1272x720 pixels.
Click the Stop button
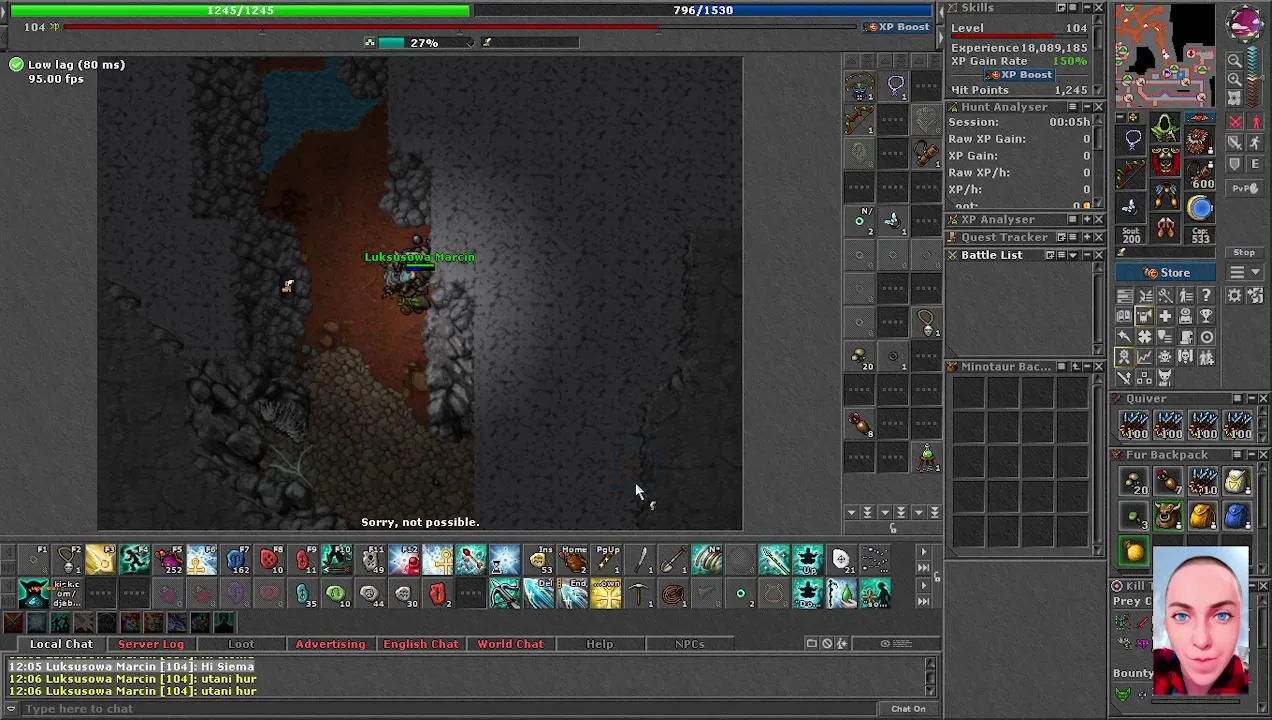(1244, 252)
